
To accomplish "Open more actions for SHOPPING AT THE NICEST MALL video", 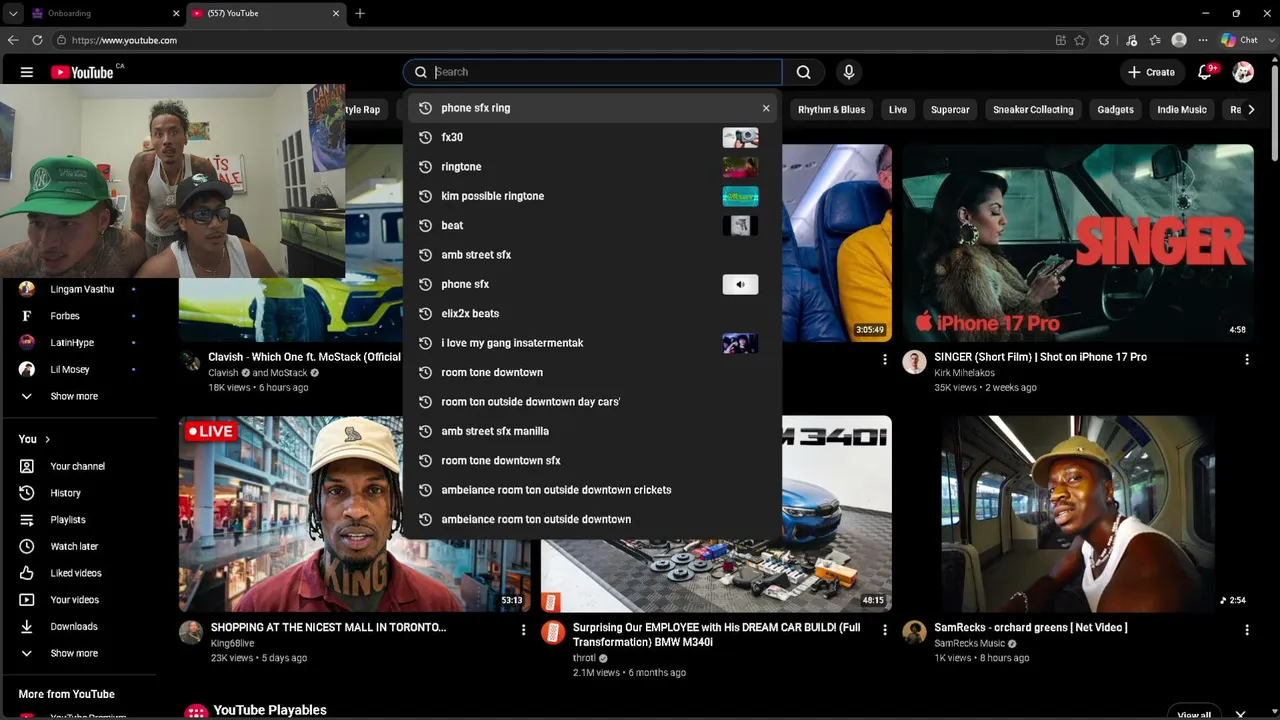I will pyautogui.click(x=523, y=630).
